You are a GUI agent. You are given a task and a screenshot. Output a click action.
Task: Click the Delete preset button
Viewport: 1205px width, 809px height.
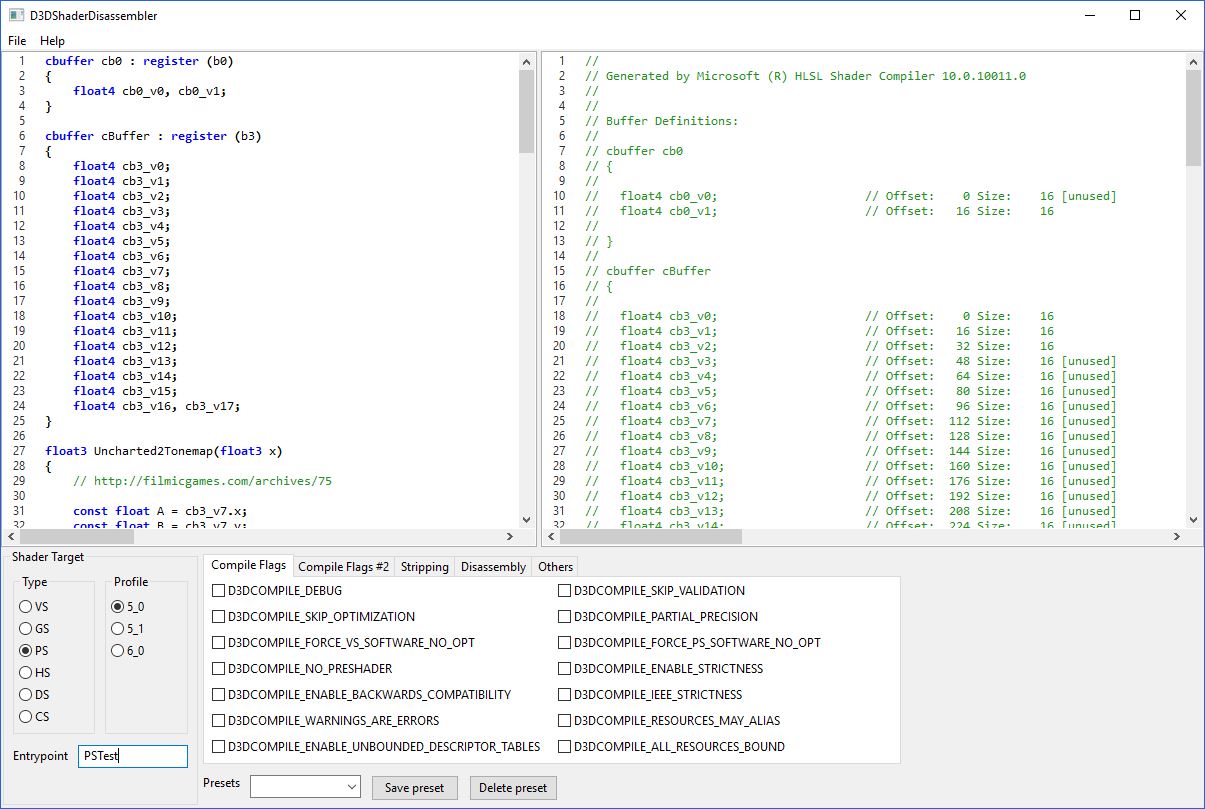tap(512, 788)
